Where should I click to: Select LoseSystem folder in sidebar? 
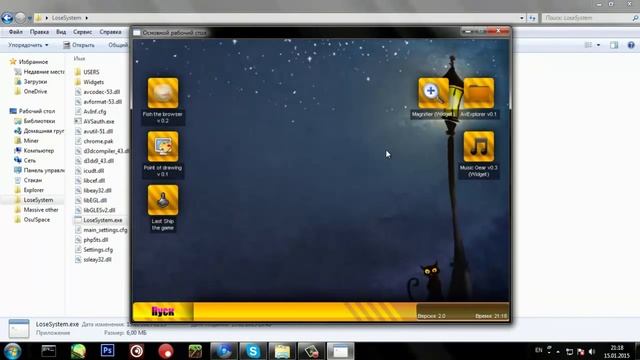pyautogui.click(x=33, y=200)
